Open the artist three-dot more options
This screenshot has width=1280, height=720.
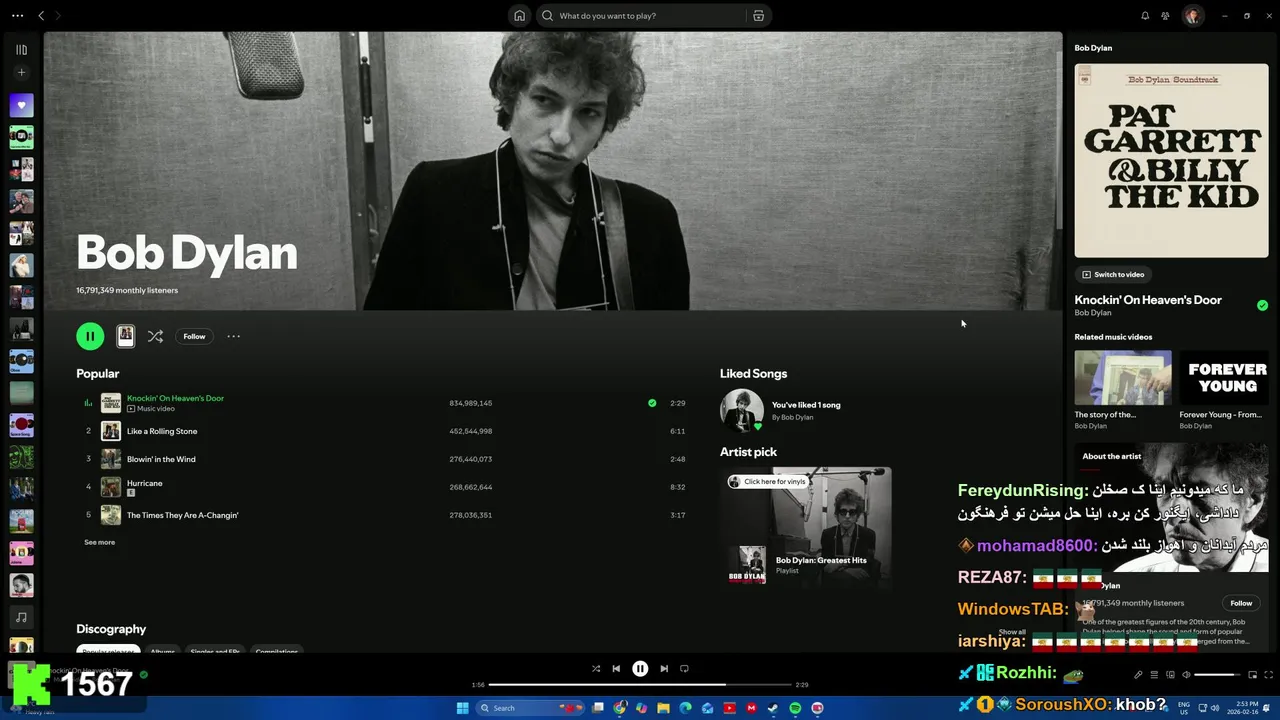pos(233,336)
